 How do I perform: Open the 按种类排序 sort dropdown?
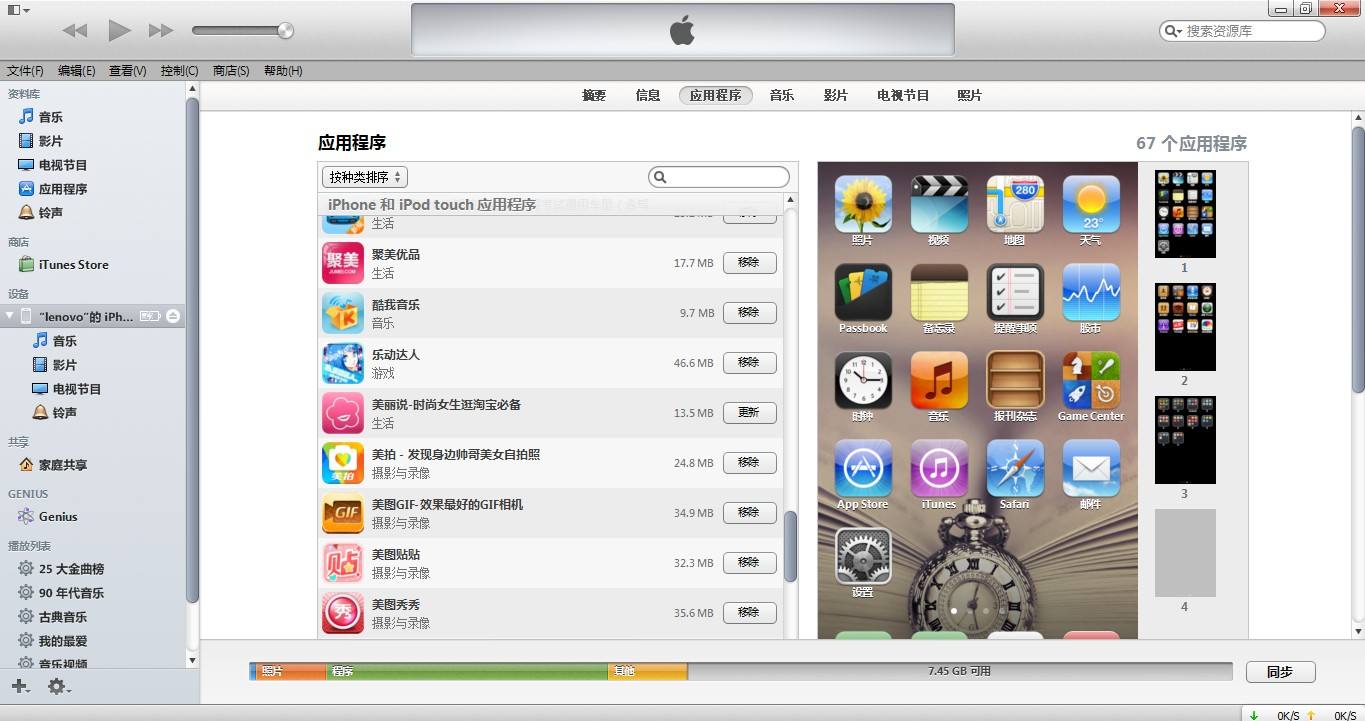364,177
